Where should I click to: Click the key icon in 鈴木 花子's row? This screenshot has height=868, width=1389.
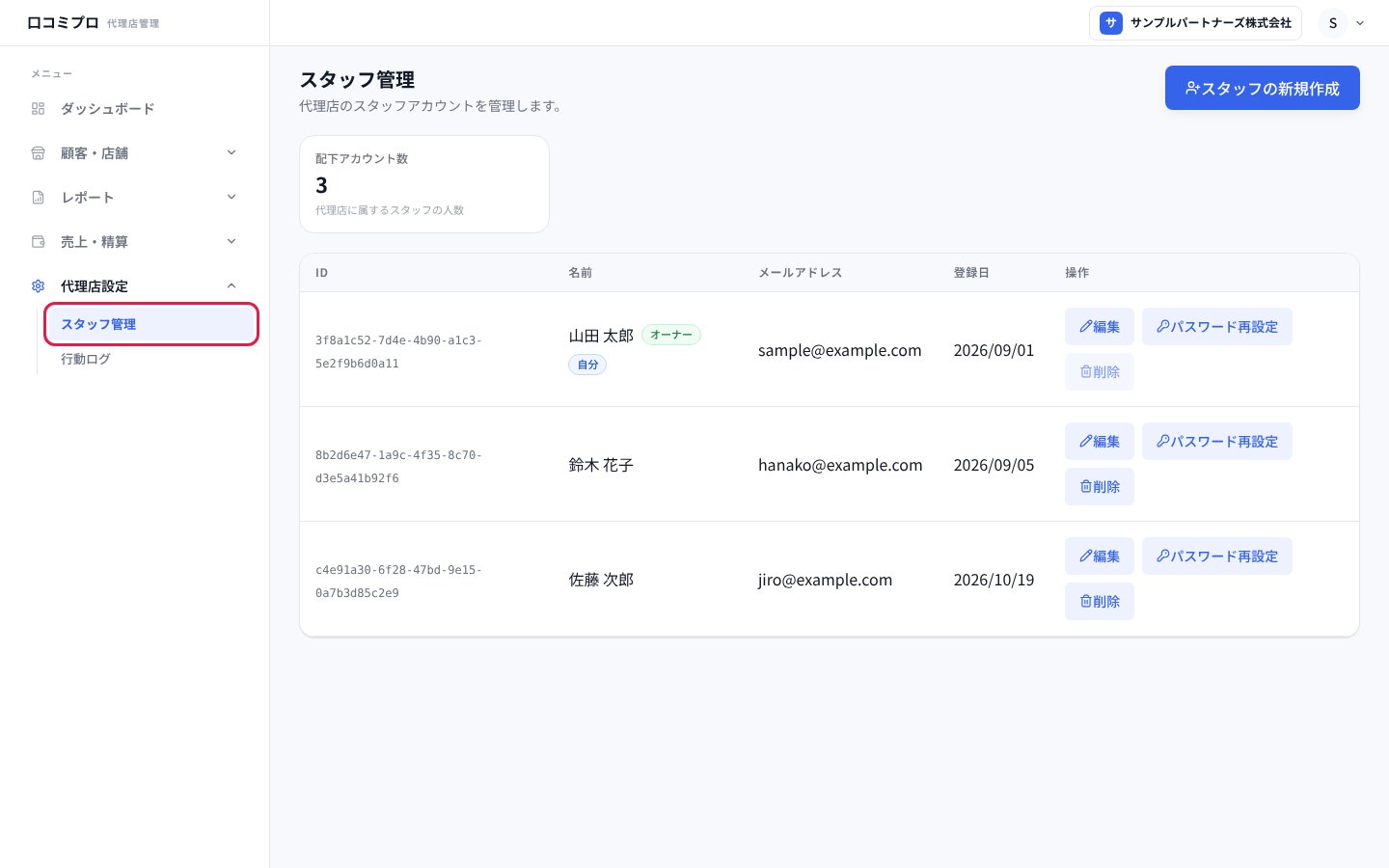tap(1163, 442)
